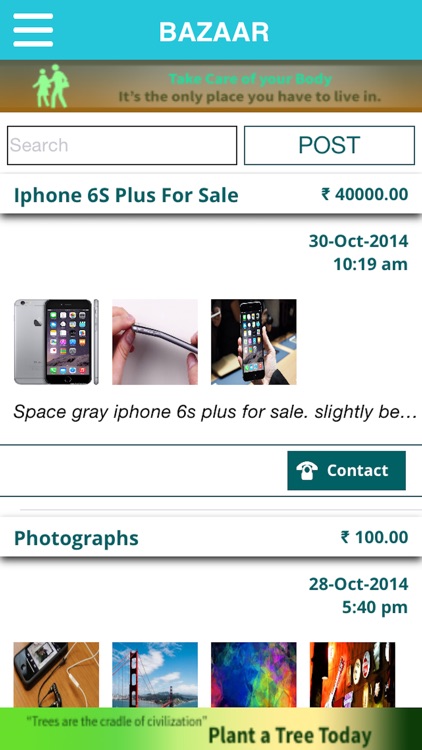Viewport: 422px width, 750px height.
Task: Open the guitar wall photo thumbnail
Action: coord(353,675)
